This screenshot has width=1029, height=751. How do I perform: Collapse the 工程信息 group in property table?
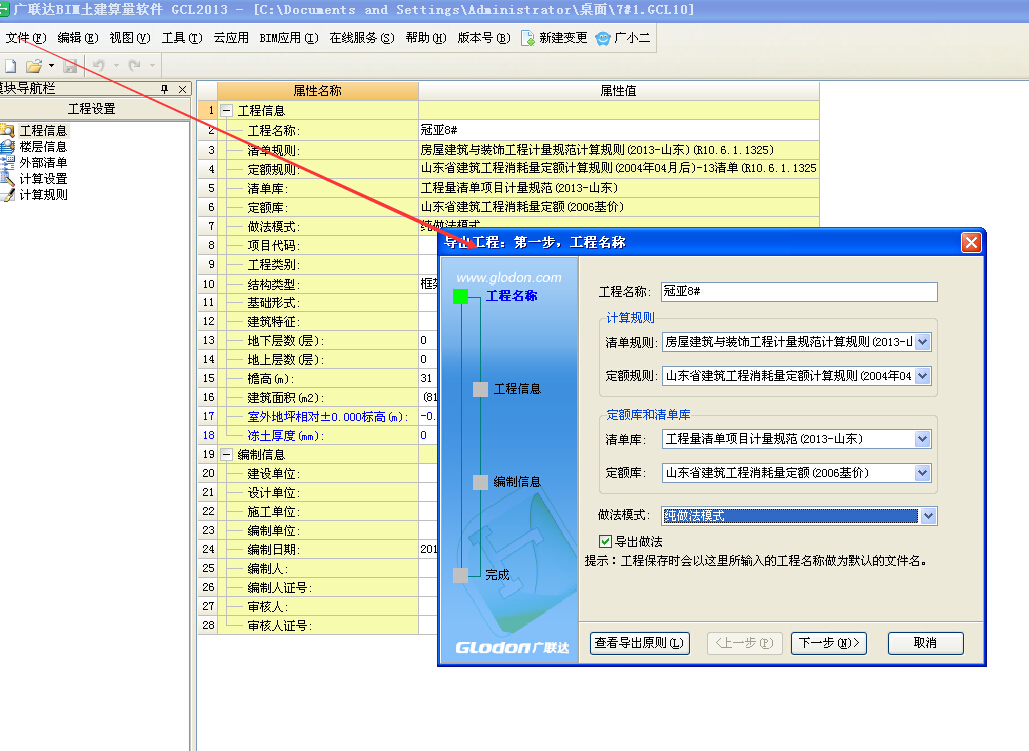(x=226, y=111)
